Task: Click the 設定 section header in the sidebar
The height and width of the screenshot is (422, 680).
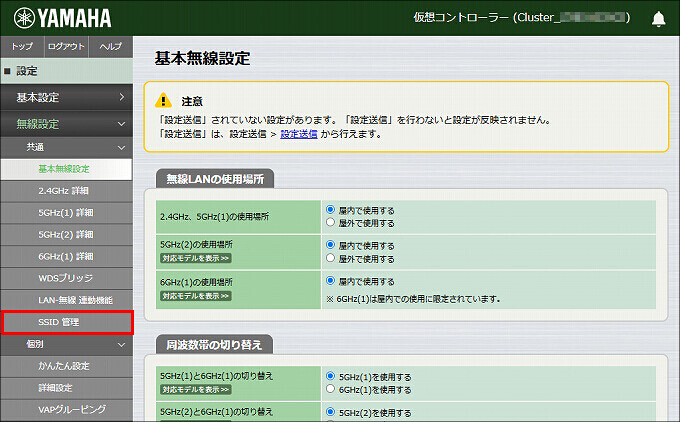Action: pyautogui.click(x=67, y=71)
